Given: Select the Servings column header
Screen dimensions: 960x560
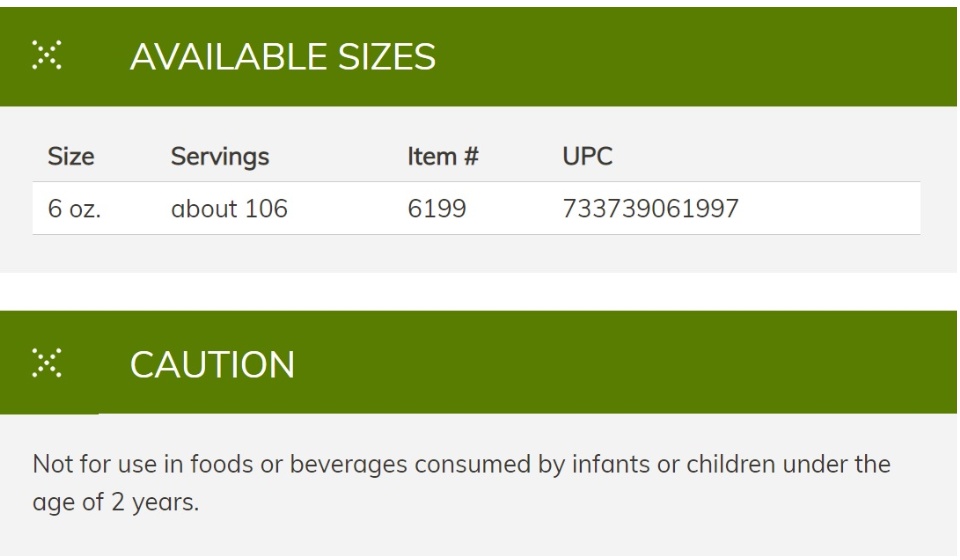Looking at the screenshot, I should pos(220,157).
